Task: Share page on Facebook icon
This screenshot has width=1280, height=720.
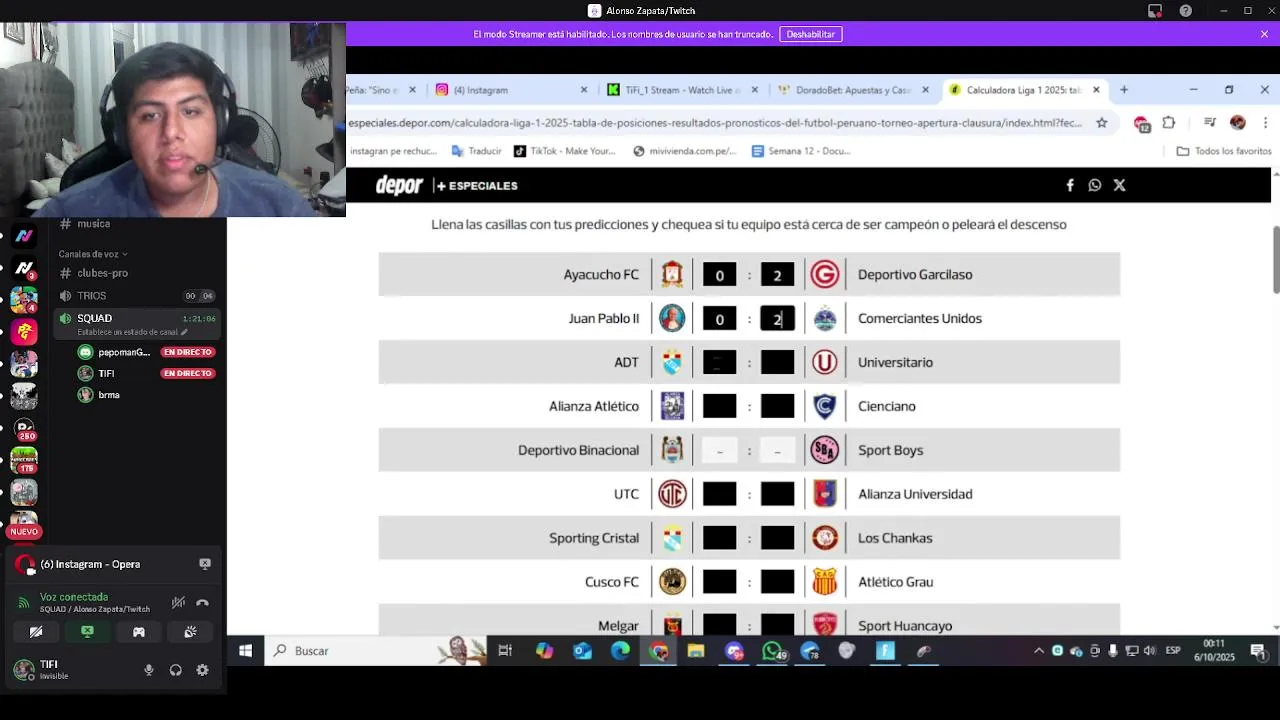Action: tap(1070, 185)
